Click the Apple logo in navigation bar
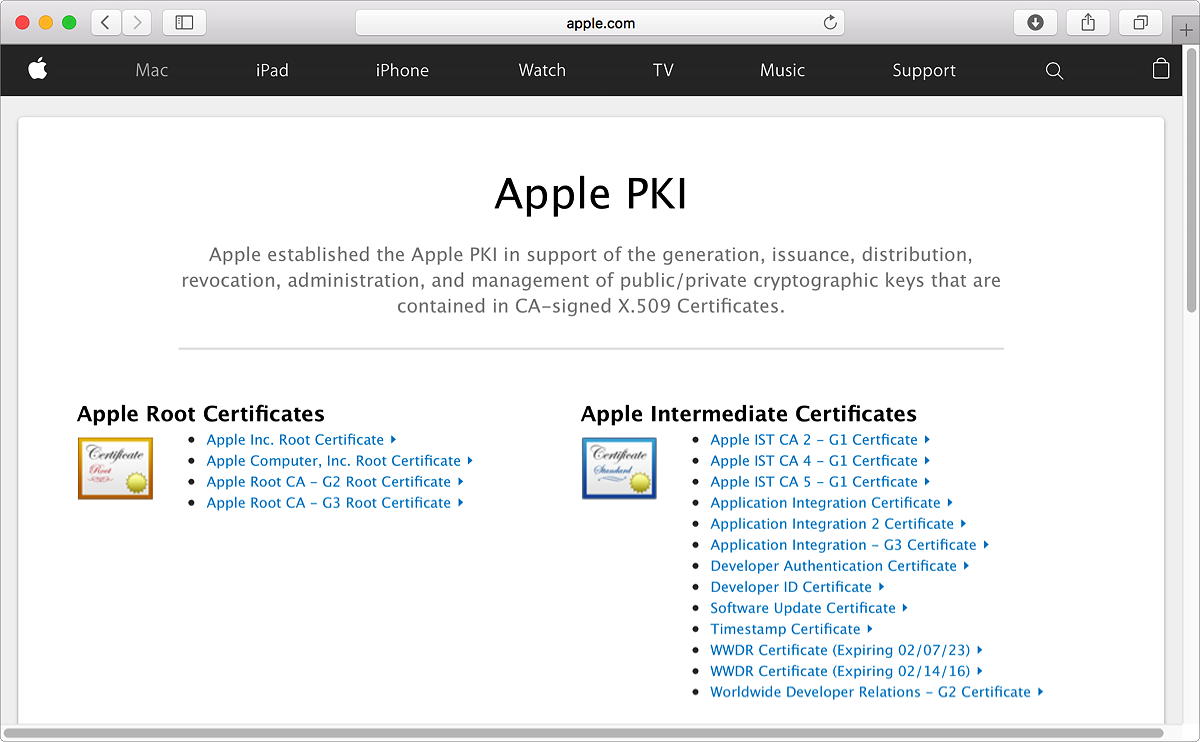 [x=38, y=69]
